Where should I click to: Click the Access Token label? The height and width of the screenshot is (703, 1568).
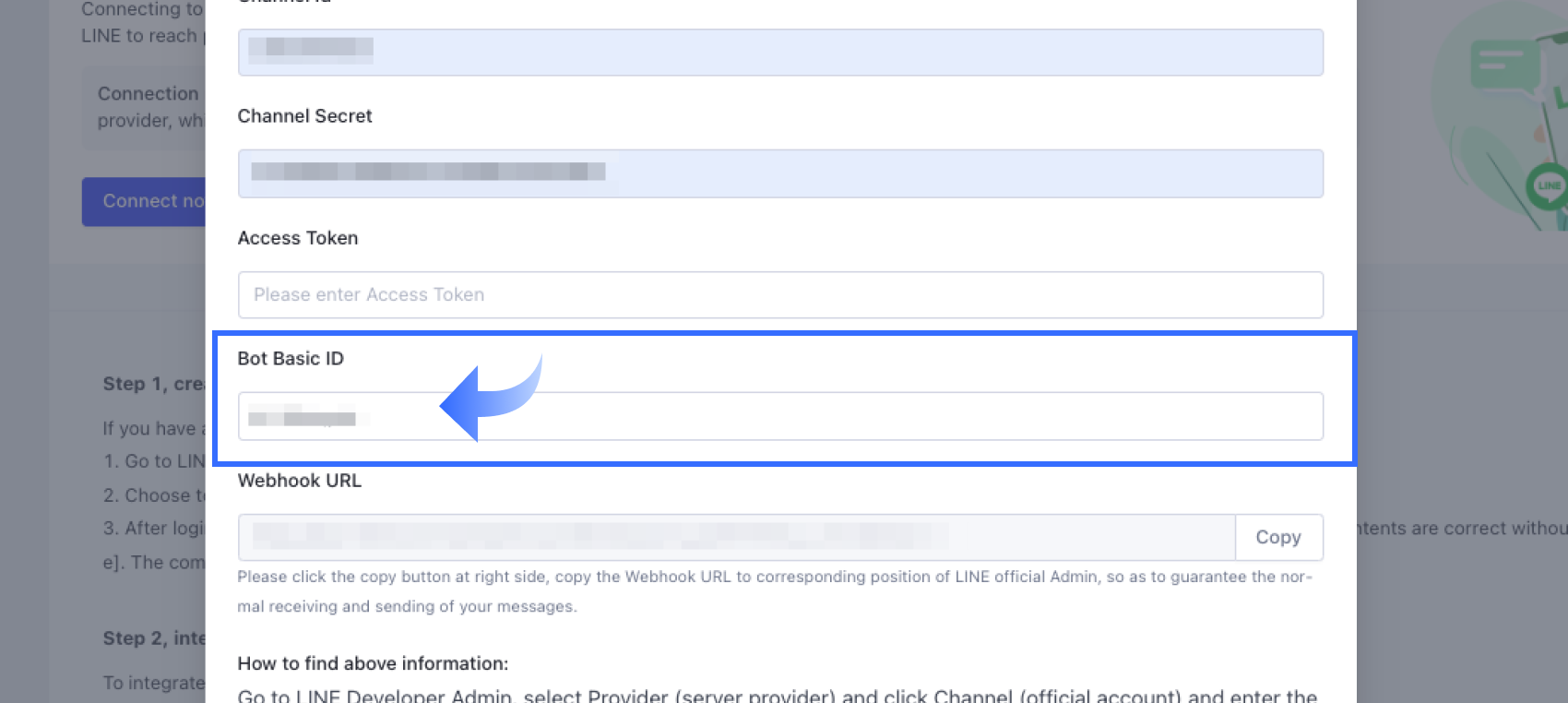(x=297, y=238)
